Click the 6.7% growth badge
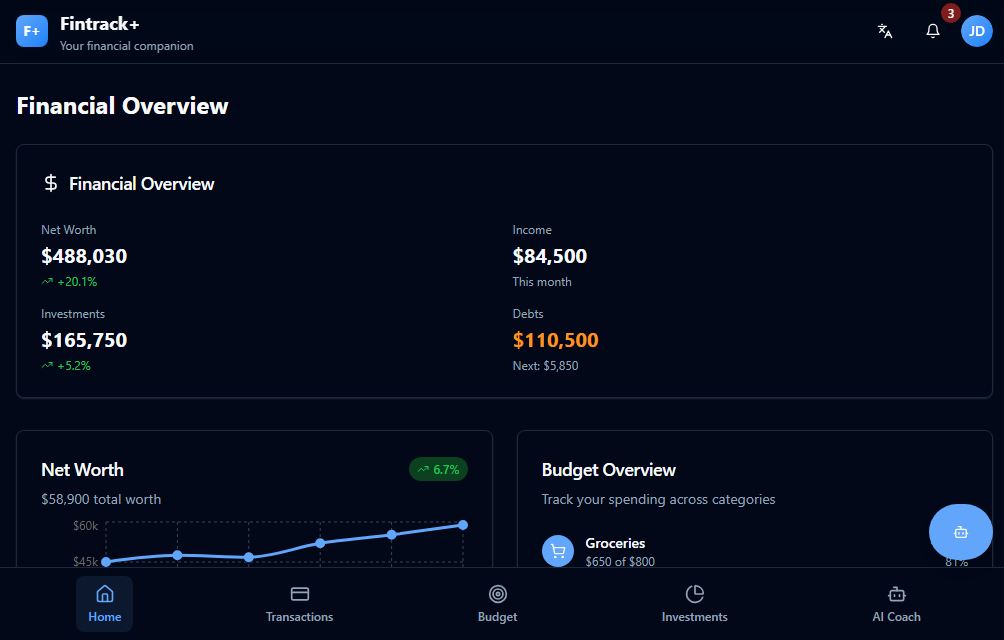1004x640 pixels. pos(438,469)
